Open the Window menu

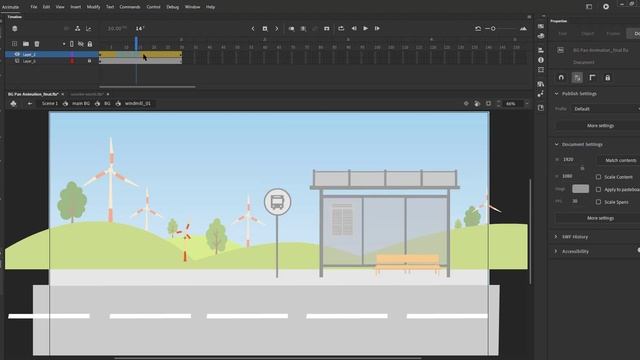(x=192, y=7)
